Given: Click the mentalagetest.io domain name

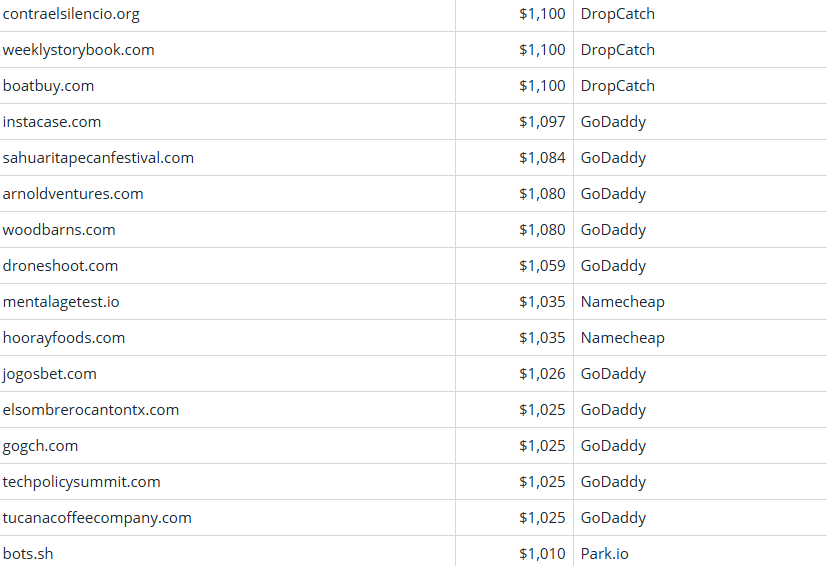Looking at the screenshot, I should pos(61,302).
